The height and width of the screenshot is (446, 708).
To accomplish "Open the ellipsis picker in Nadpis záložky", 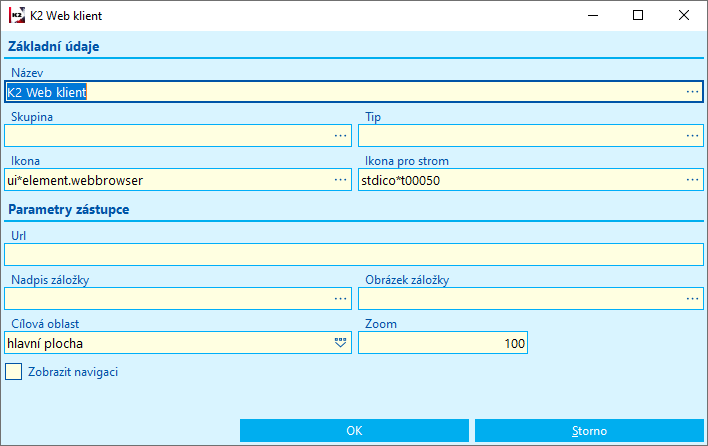I will coord(340,298).
